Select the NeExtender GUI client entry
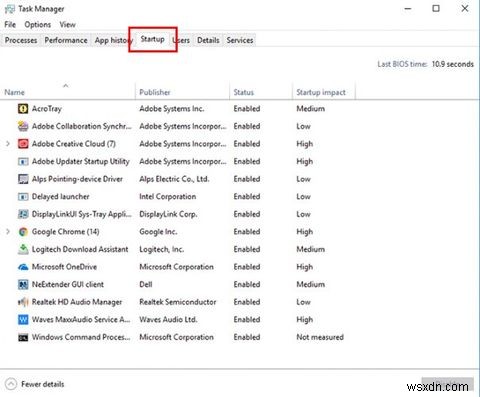Screen dimensions: 480x397 tap(68, 284)
